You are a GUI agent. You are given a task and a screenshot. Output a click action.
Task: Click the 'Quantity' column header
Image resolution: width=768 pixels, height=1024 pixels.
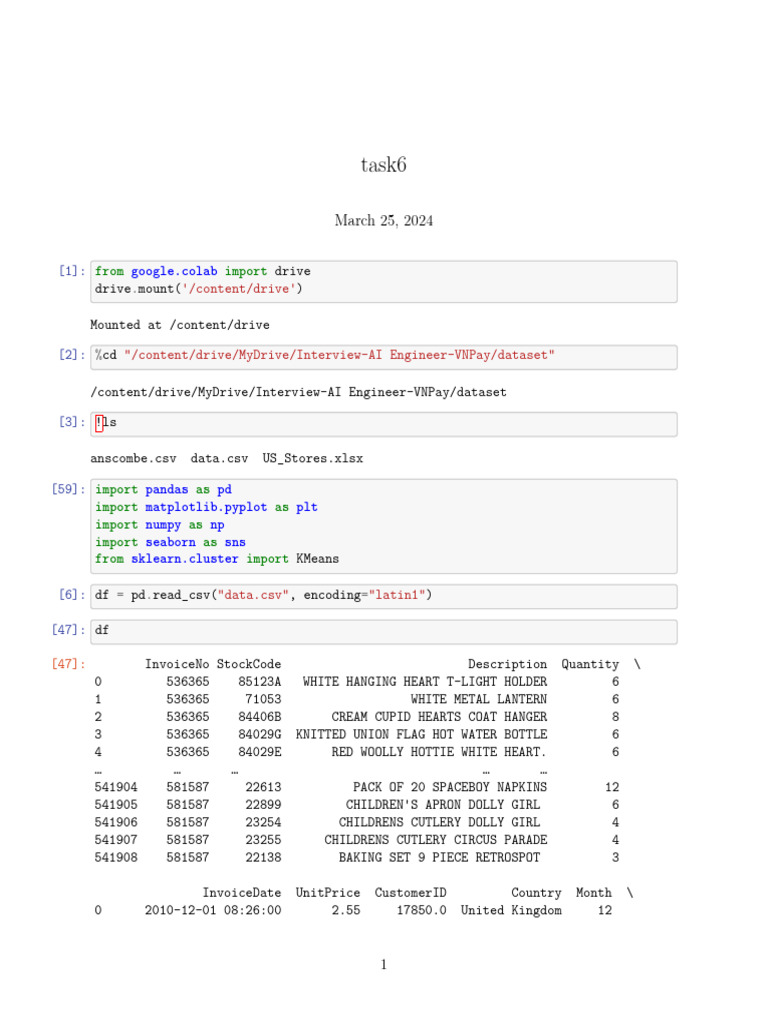click(x=590, y=664)
